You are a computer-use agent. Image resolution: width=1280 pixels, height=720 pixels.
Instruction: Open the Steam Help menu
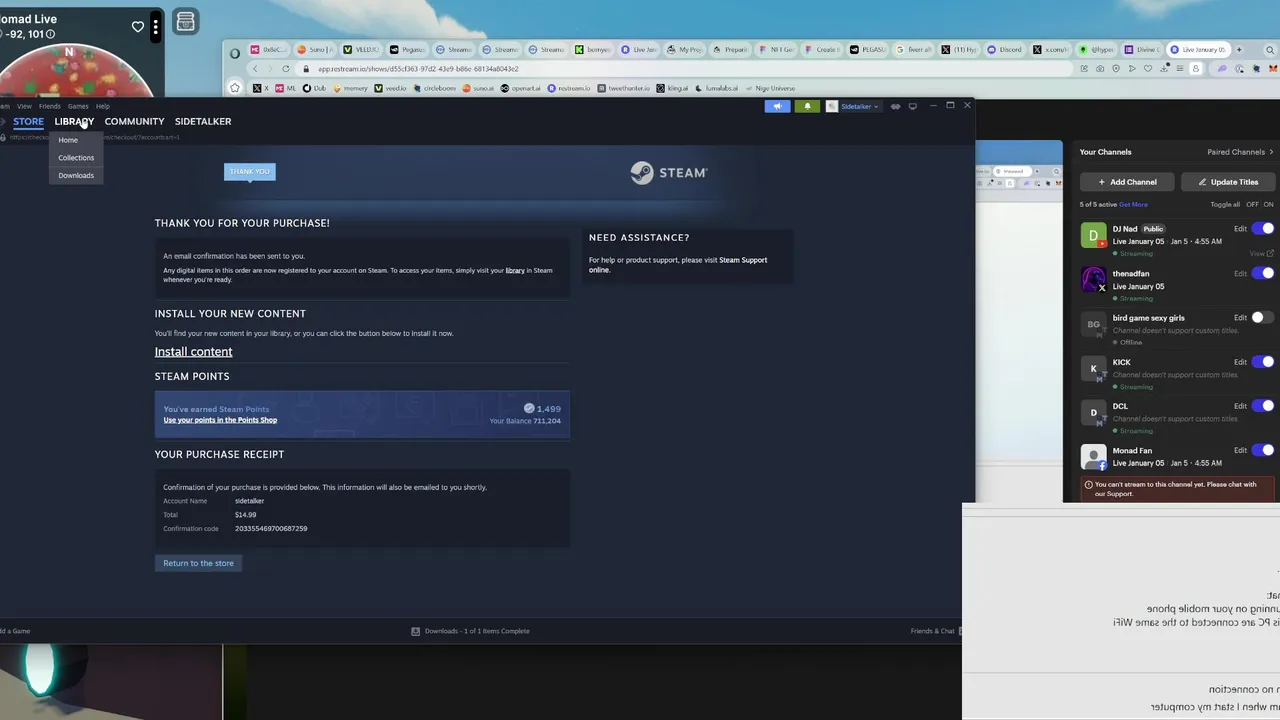103,106
